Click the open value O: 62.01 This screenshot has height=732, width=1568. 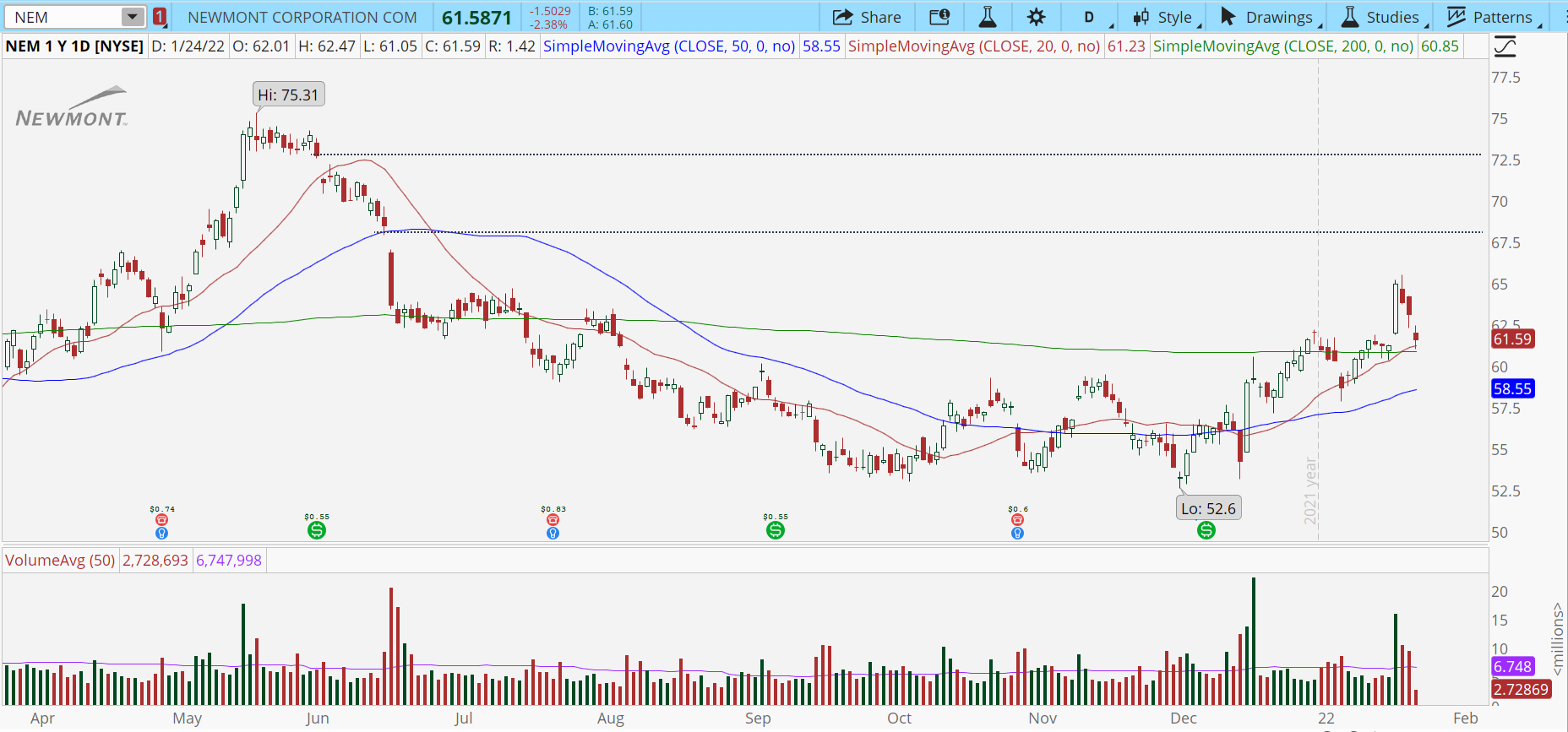click(x=261, y=46)
